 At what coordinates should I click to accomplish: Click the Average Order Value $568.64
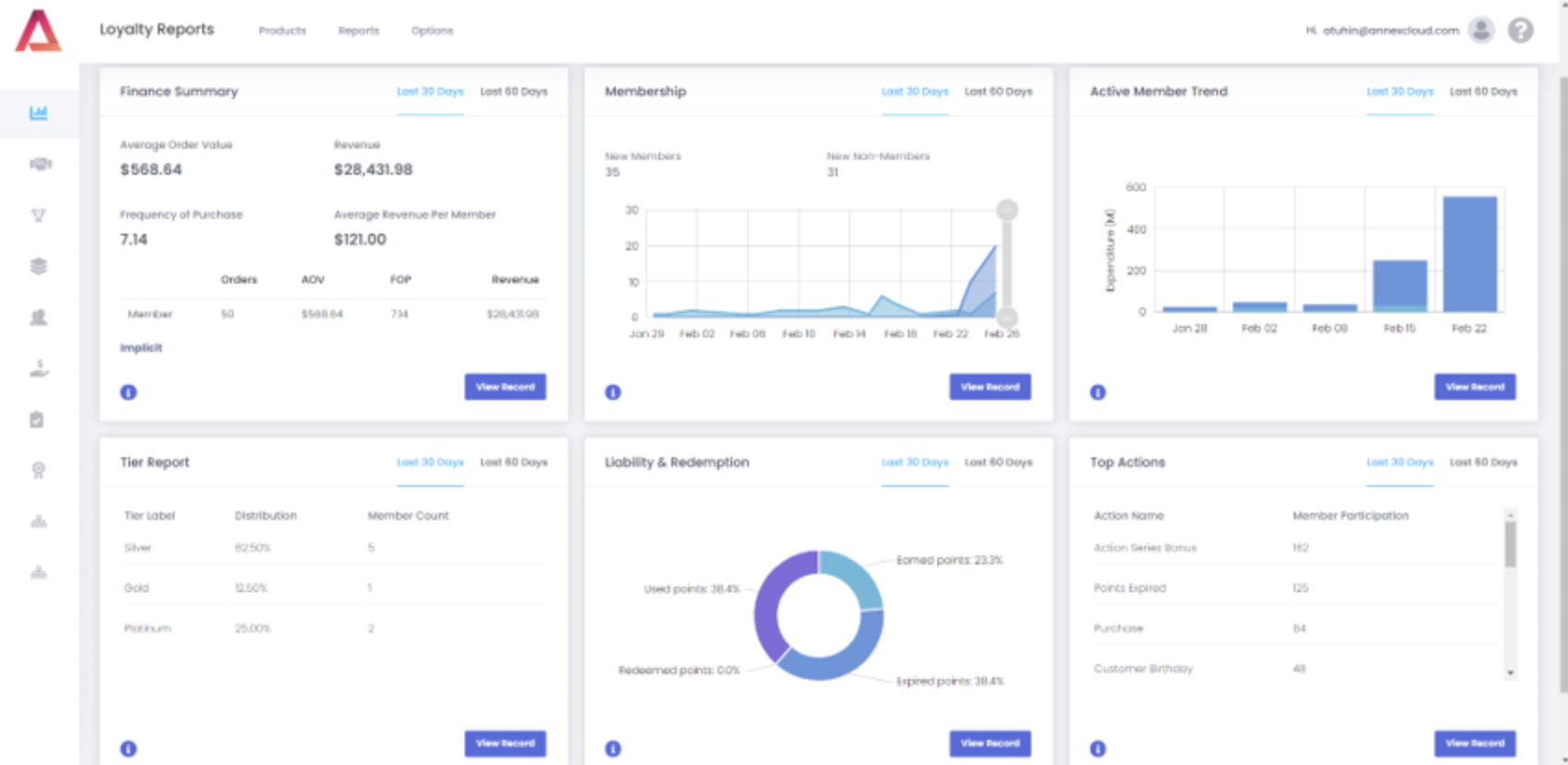[151, 169]
